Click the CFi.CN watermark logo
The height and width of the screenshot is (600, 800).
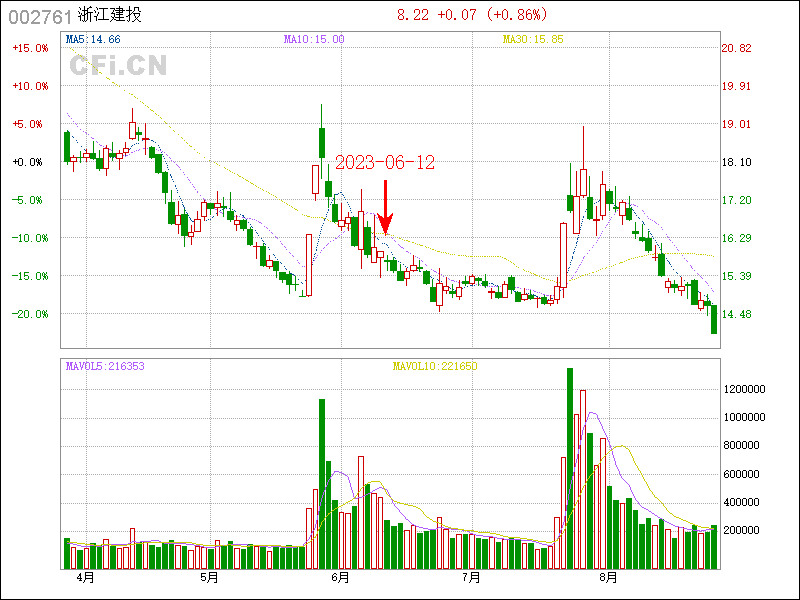pyautogui.click(x=117, y=66)
